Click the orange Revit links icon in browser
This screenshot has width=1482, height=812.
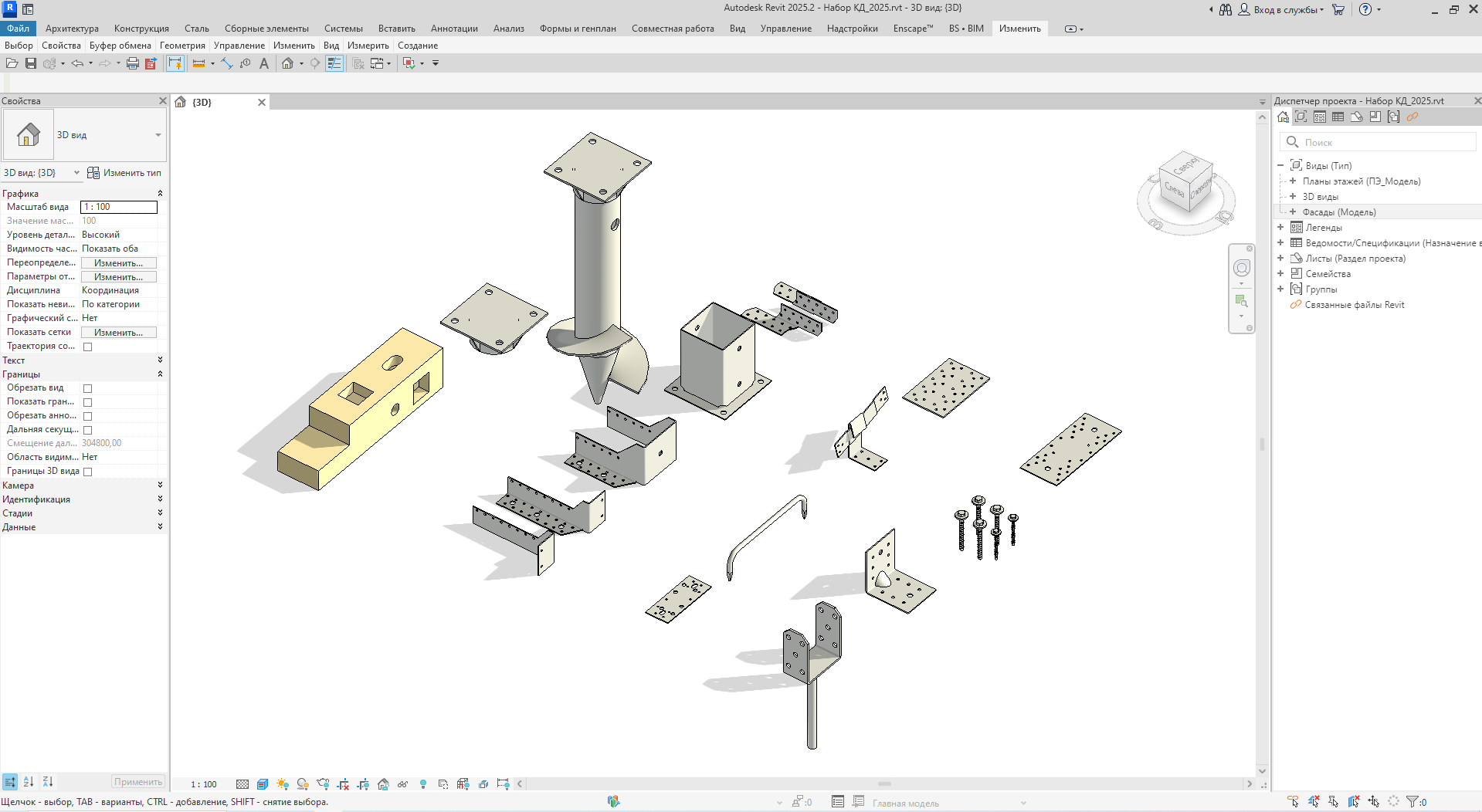coord(1412,117)
